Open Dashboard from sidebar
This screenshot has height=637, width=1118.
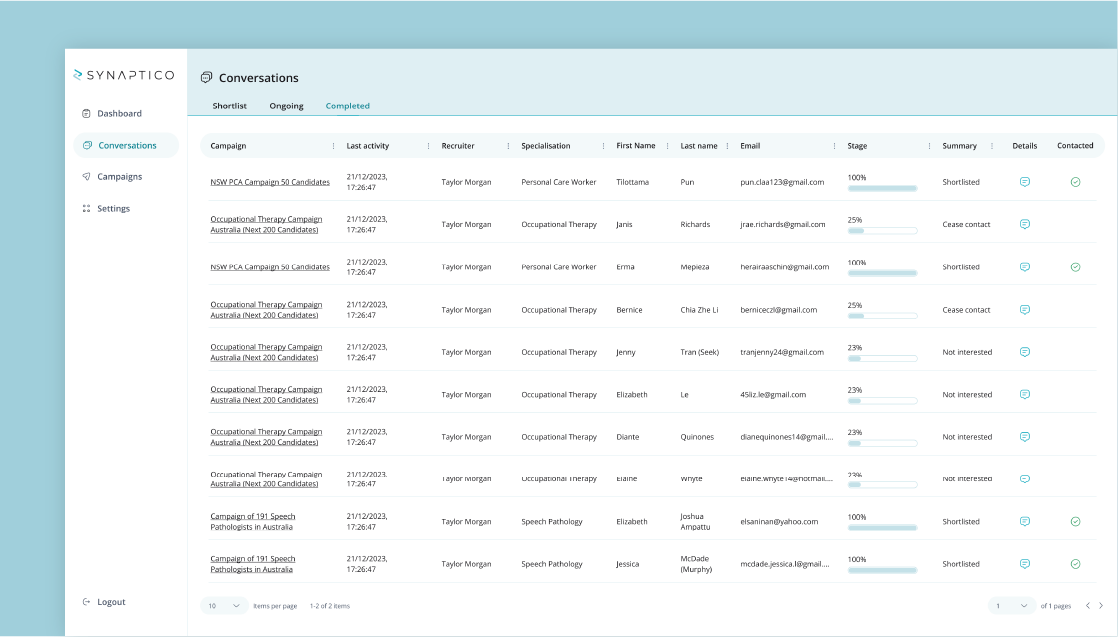click(119, 113)
